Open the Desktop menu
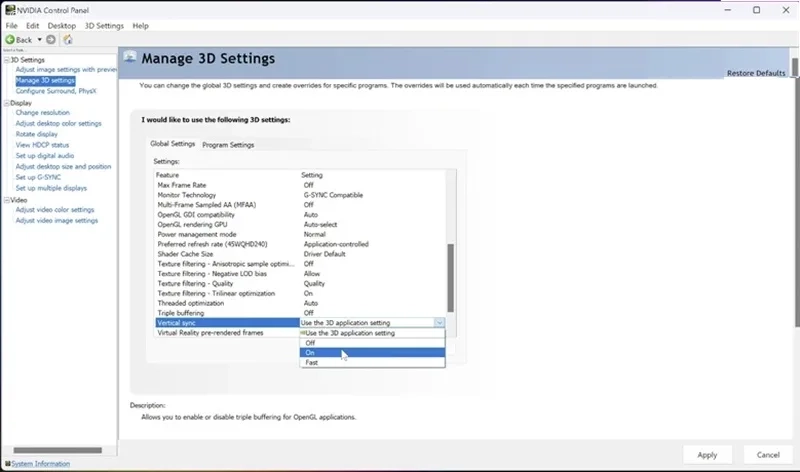 click(62, 26)
